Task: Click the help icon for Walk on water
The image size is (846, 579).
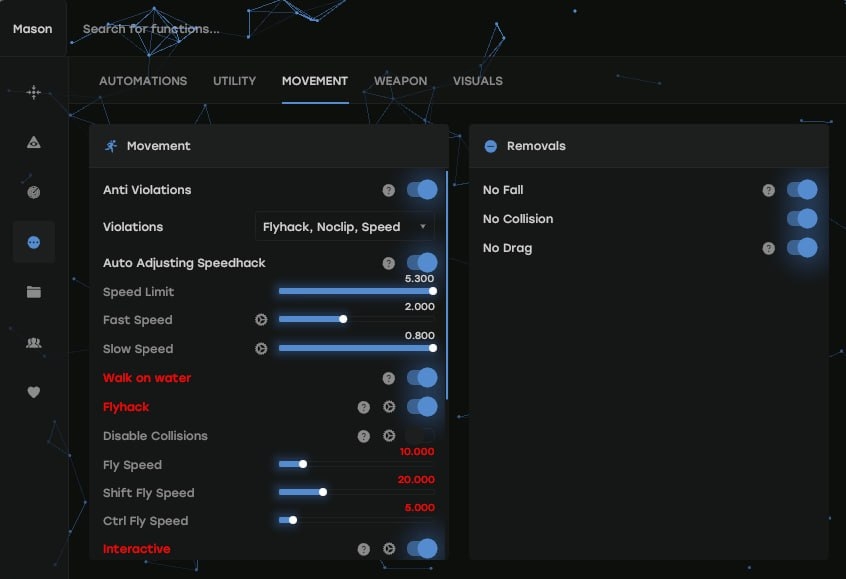Action: pyautogui.click(x=388, y=378)
